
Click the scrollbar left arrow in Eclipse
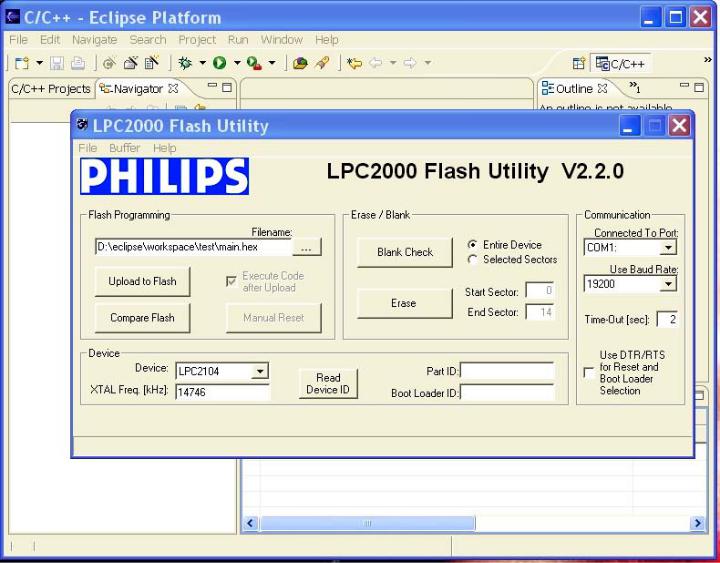click(250, 523)
